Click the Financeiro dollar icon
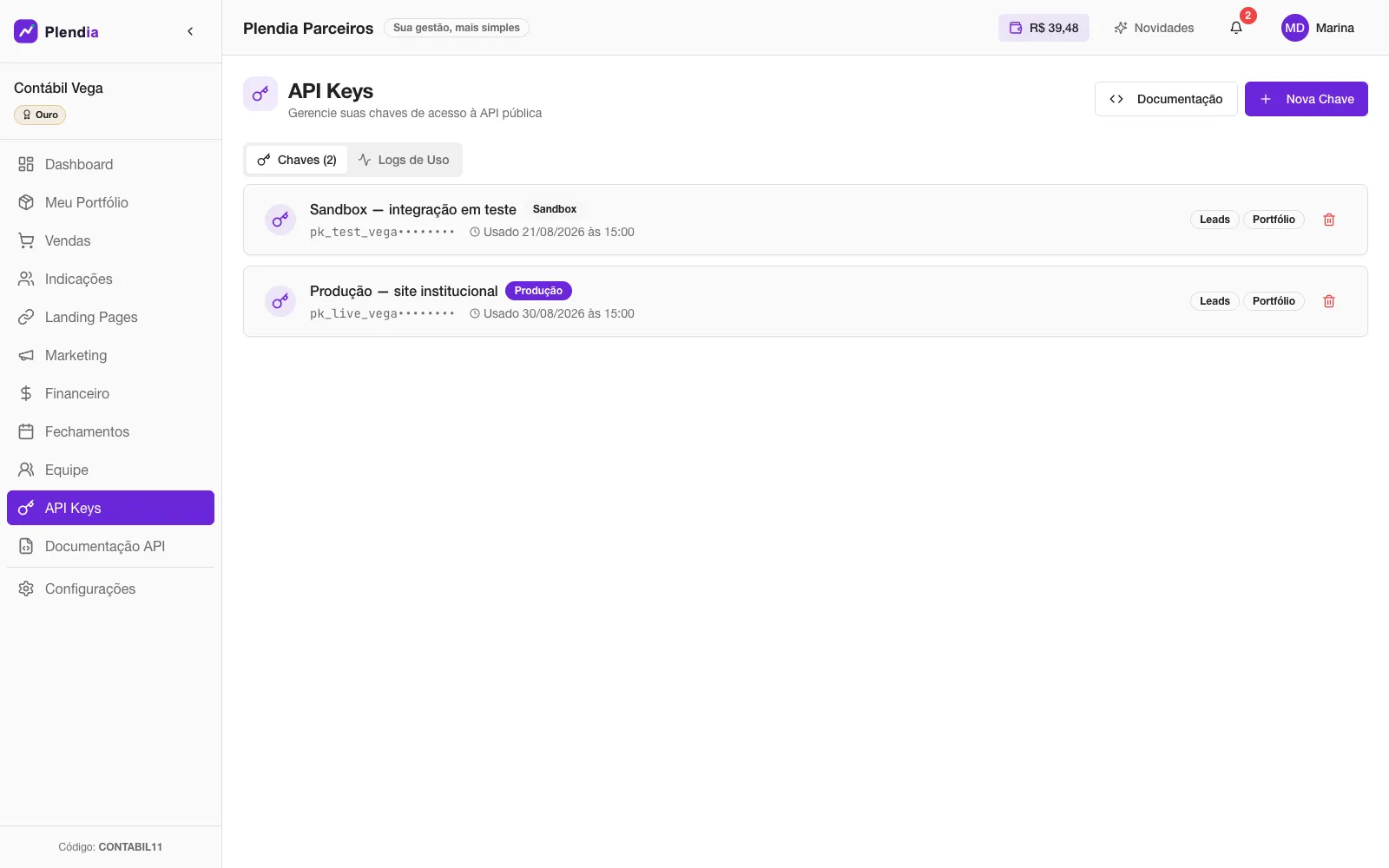This screenshot has height=868, width=1389. 26,393
